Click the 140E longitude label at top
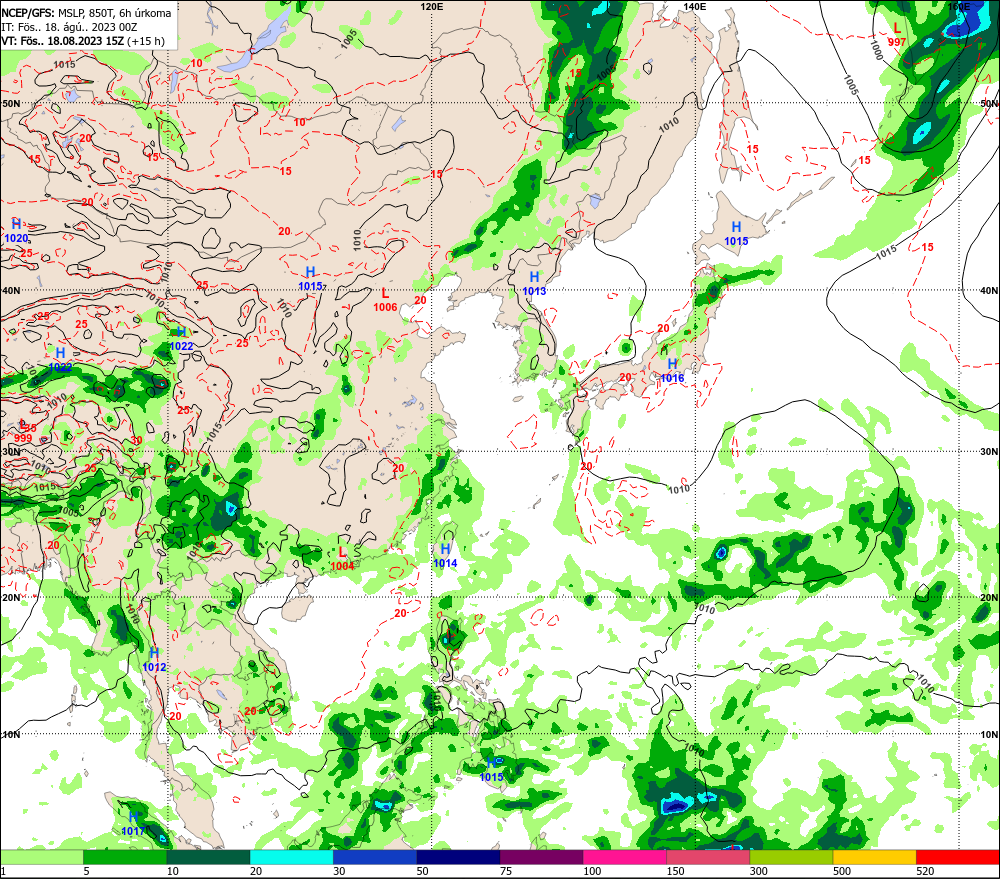1000x879 pixels. tap(695, 6)
